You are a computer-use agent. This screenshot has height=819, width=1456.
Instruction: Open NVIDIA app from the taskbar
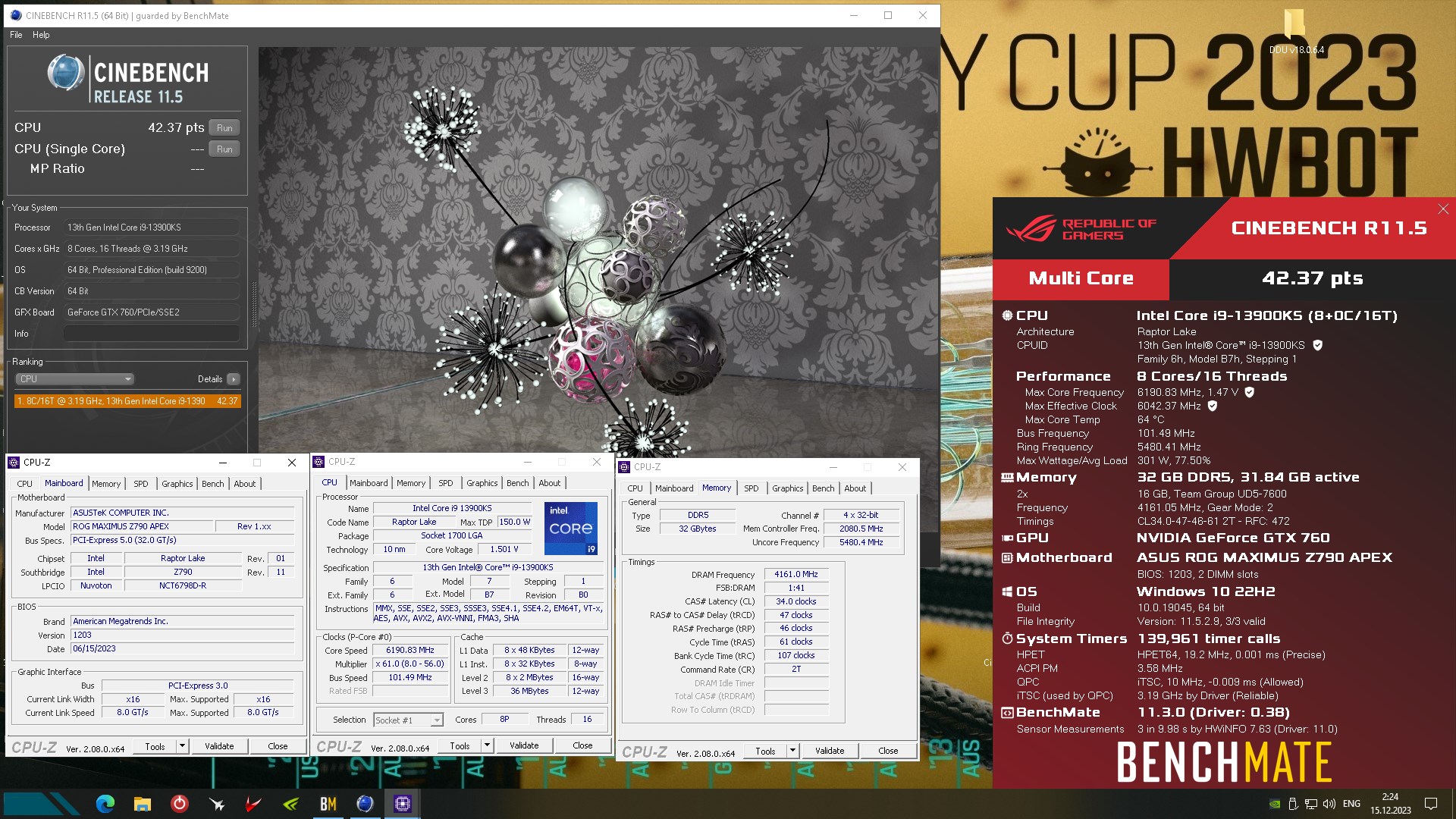point(291,804)
